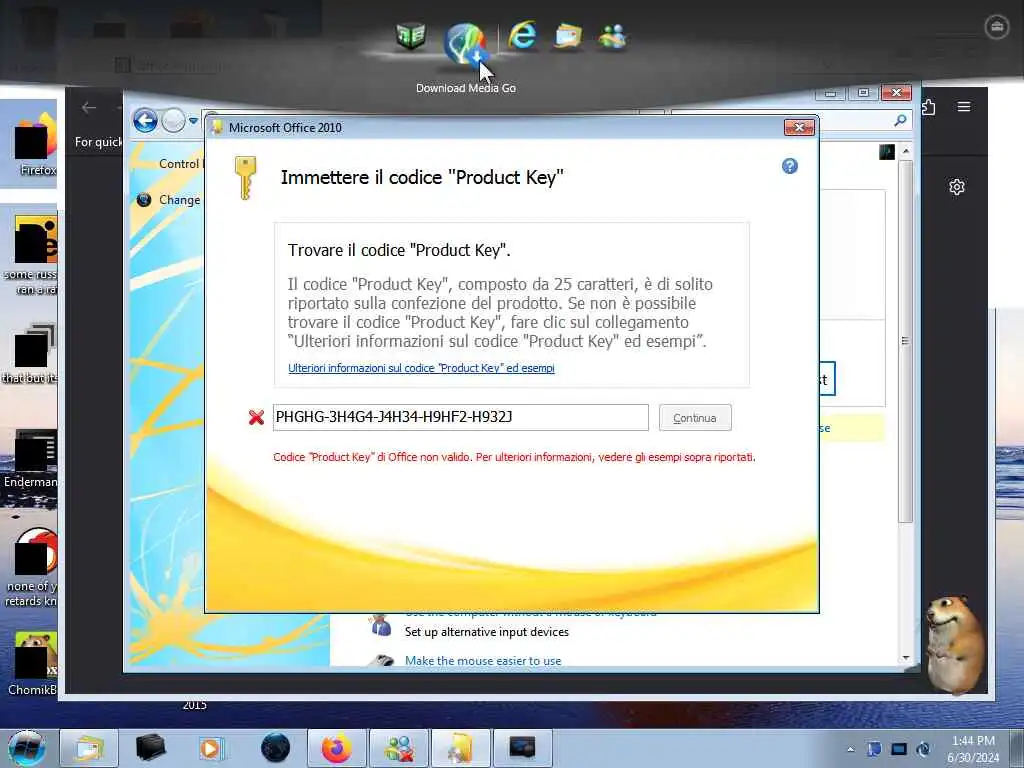Screen dimensions: 1024x768
Task: Open "Make the mouse easier to use" link
Action: pyautogui.click(x=483, y=660)
